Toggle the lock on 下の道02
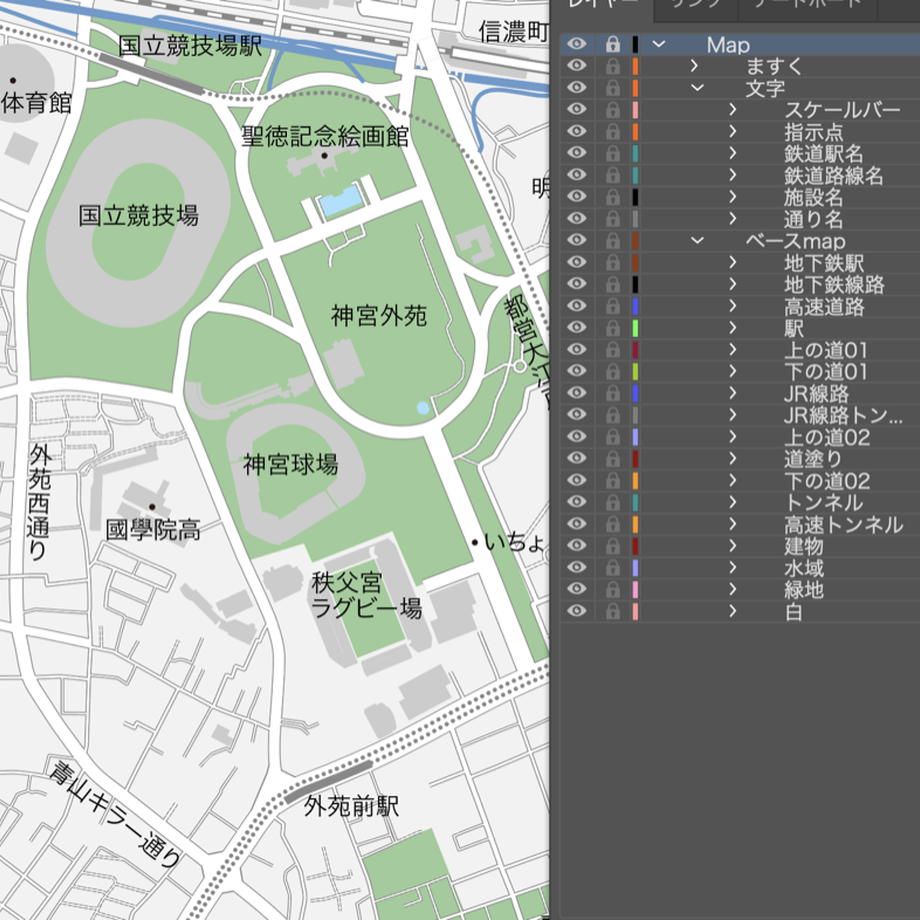Screen dimensions: 920x920 613,481
